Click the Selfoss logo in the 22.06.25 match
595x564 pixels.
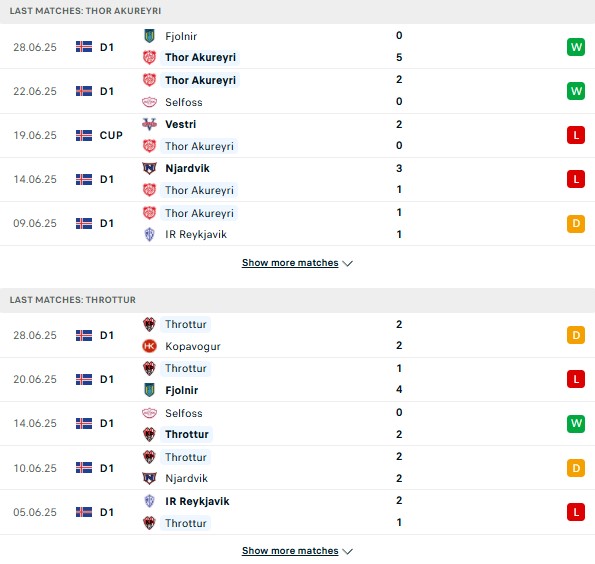point(149,102)
